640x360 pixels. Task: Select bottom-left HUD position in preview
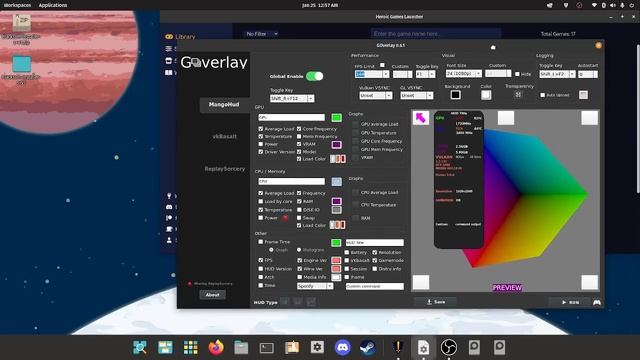coord(421,282)
